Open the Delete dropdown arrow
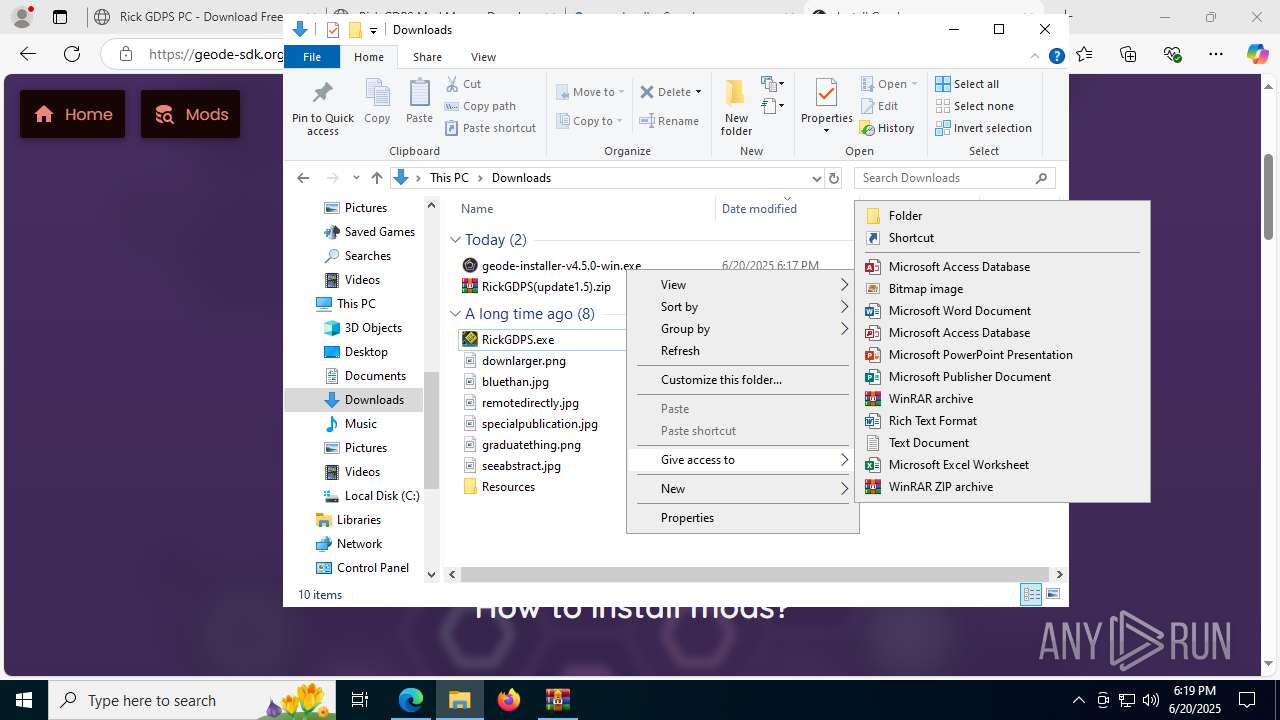 698,92
